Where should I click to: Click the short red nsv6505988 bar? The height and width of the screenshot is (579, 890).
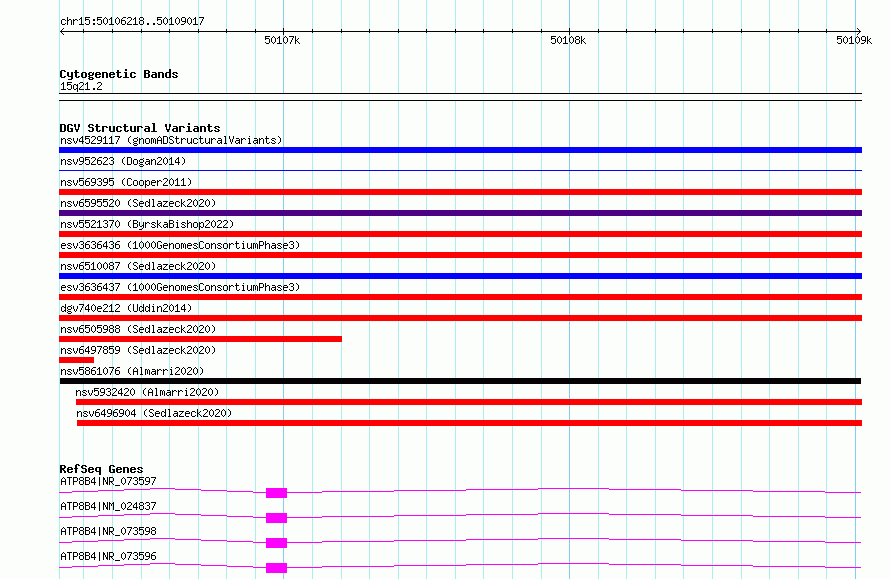200,339
